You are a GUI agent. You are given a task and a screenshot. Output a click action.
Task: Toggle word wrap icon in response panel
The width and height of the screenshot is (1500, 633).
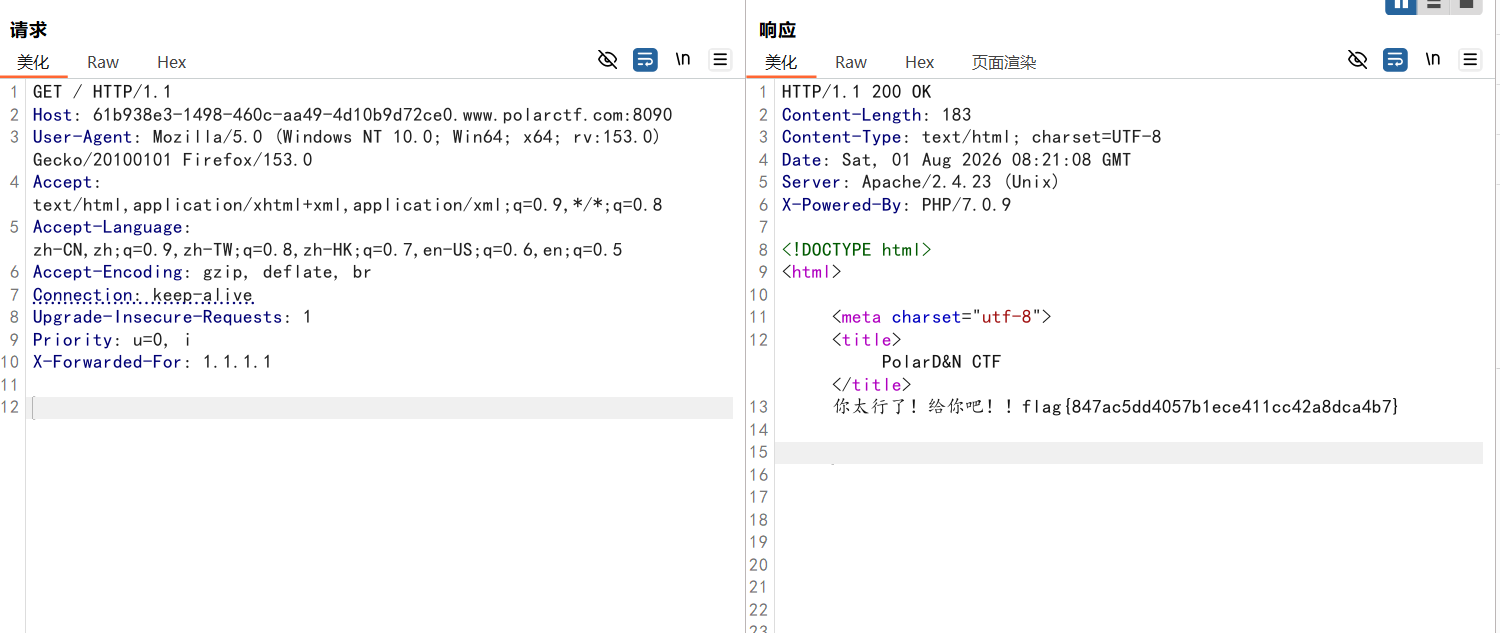click(x=1395, y=60)
